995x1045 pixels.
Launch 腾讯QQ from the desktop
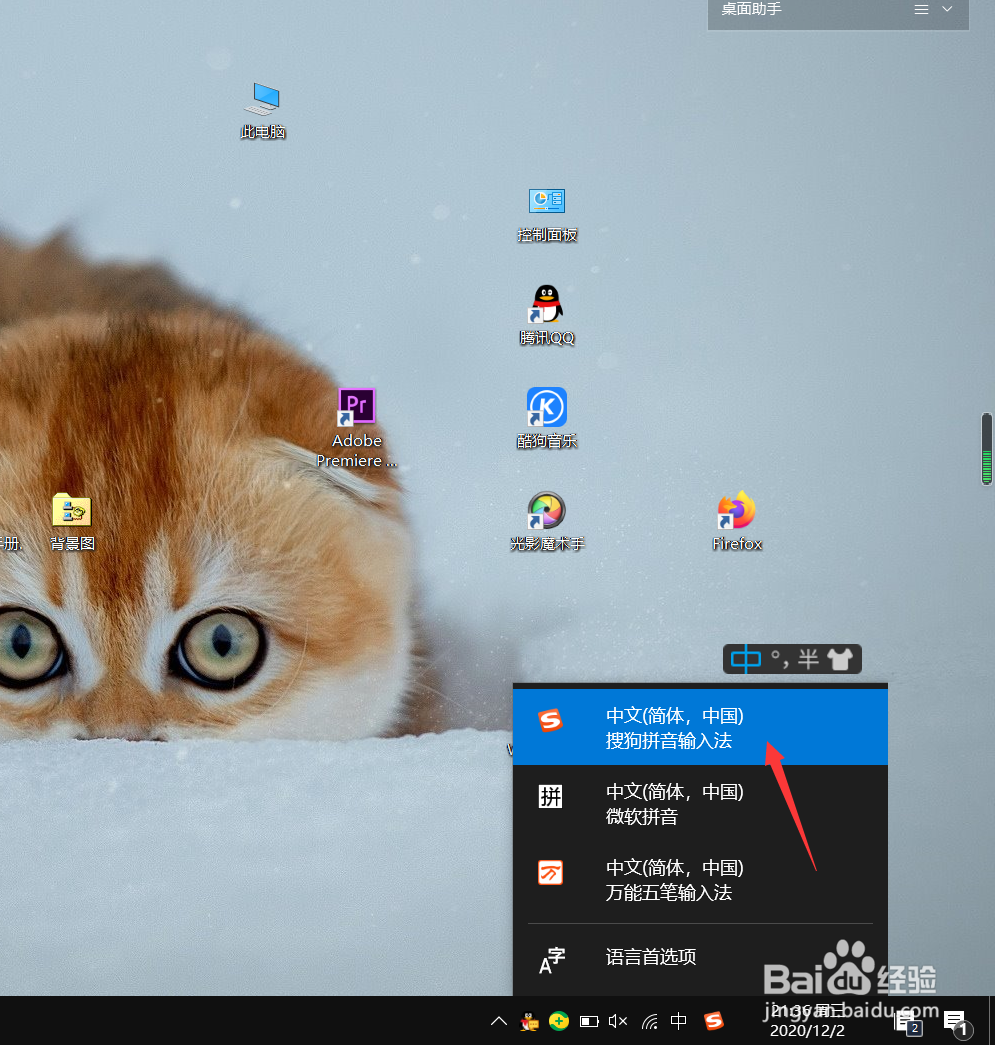tap(546, 316)
